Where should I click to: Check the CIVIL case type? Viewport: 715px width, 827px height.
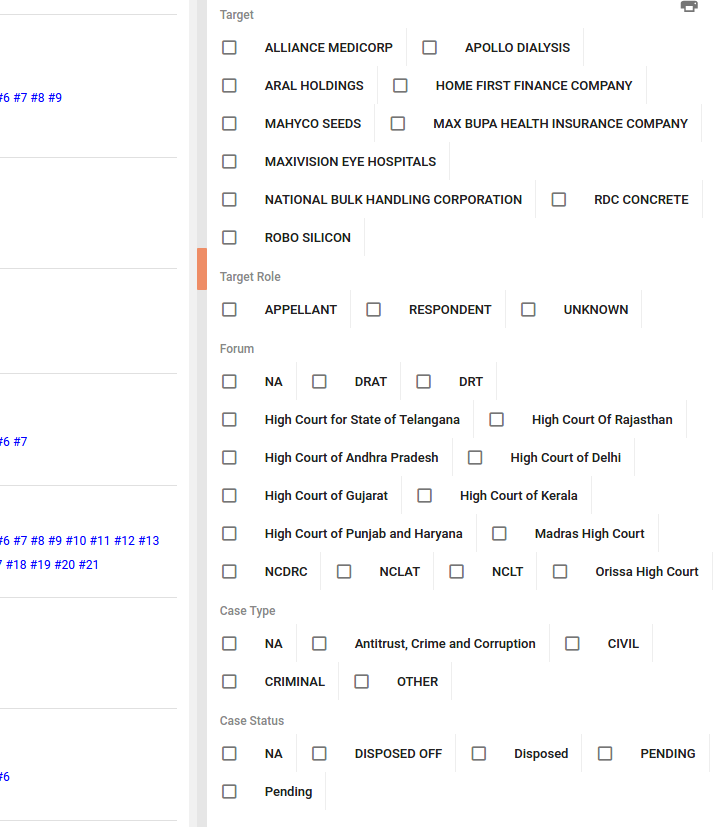[572, 643]
